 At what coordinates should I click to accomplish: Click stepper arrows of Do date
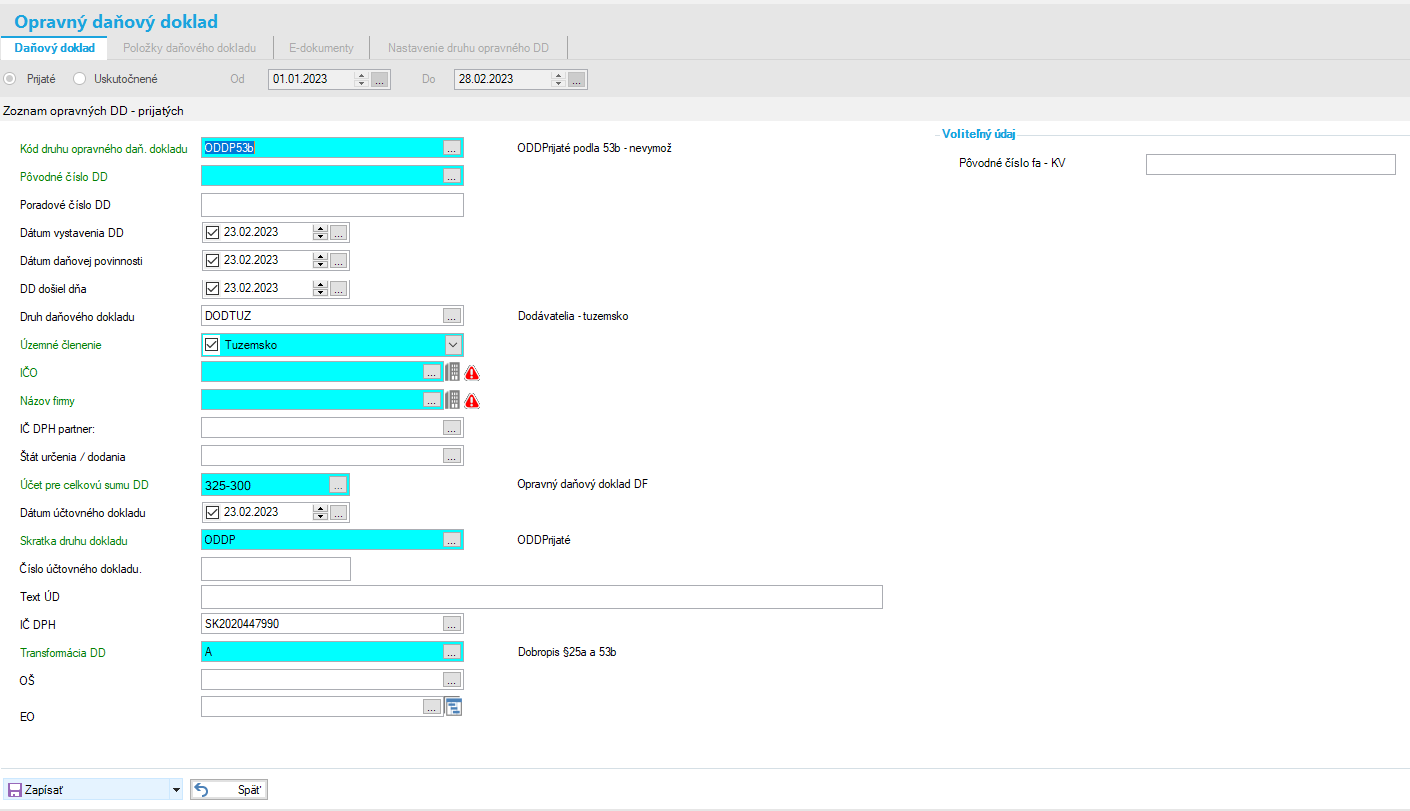559,79
